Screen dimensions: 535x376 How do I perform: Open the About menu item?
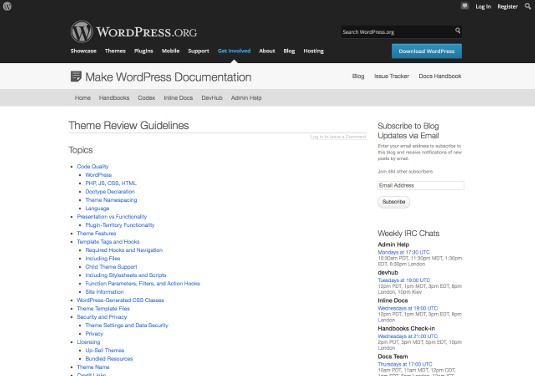(x=267, y=51)
